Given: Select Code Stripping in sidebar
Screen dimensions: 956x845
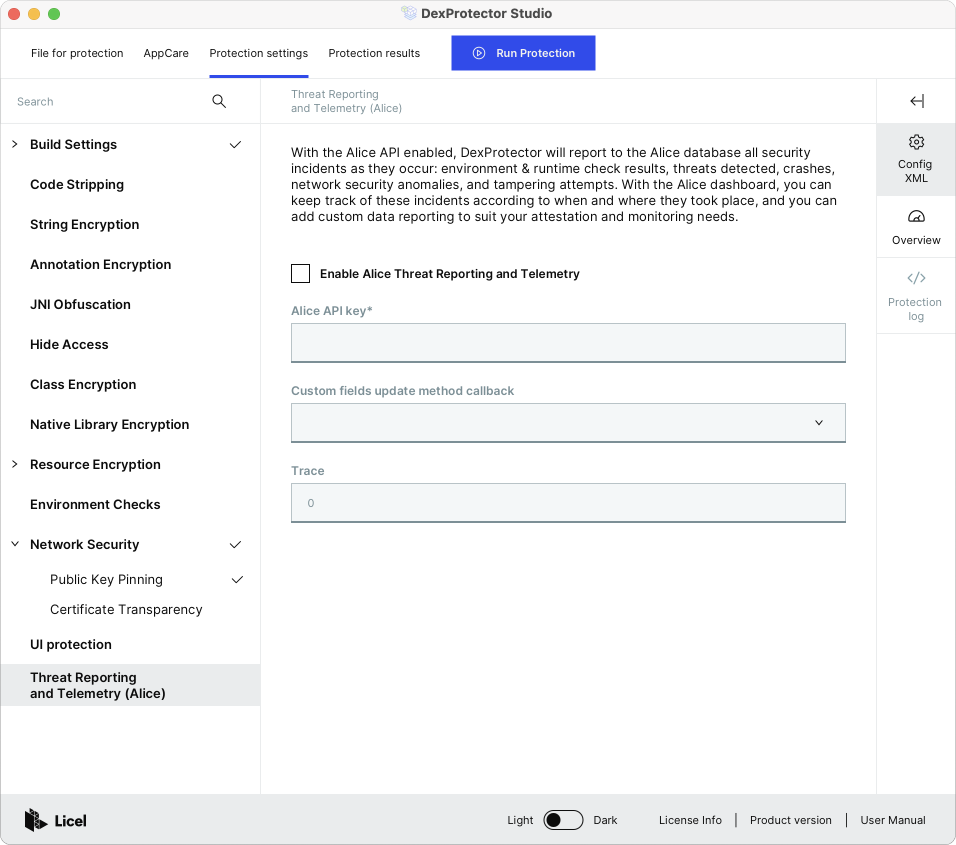Looking at the screenshot, I should 77,185.
